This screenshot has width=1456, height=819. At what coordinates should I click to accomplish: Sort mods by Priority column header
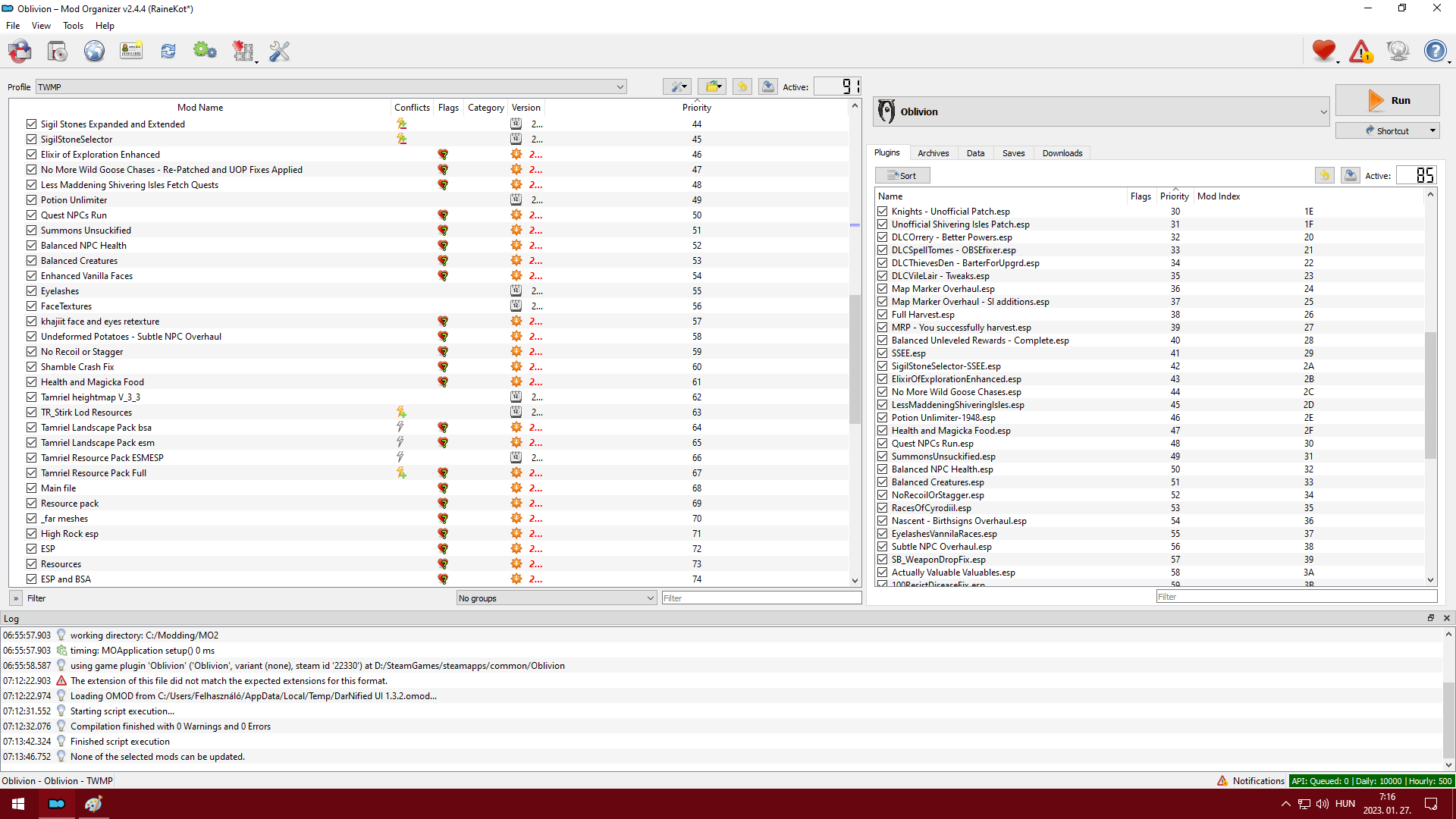[x=696, y=107]
